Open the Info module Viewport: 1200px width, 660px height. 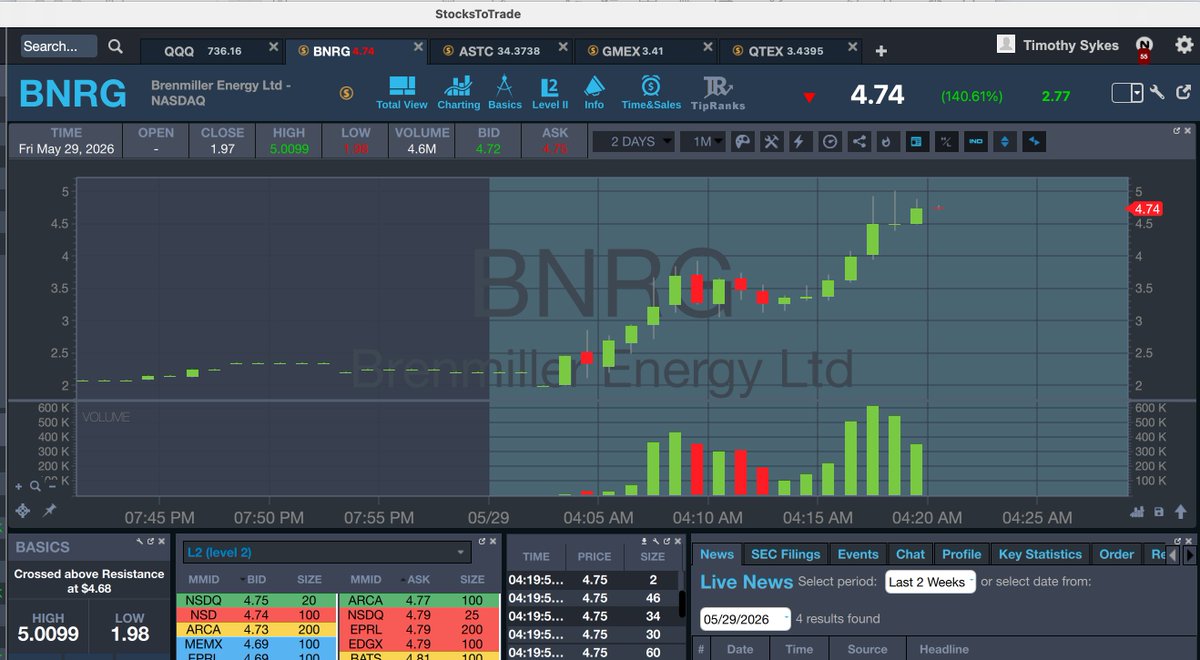pyautogui.click(x=594, y=92)
